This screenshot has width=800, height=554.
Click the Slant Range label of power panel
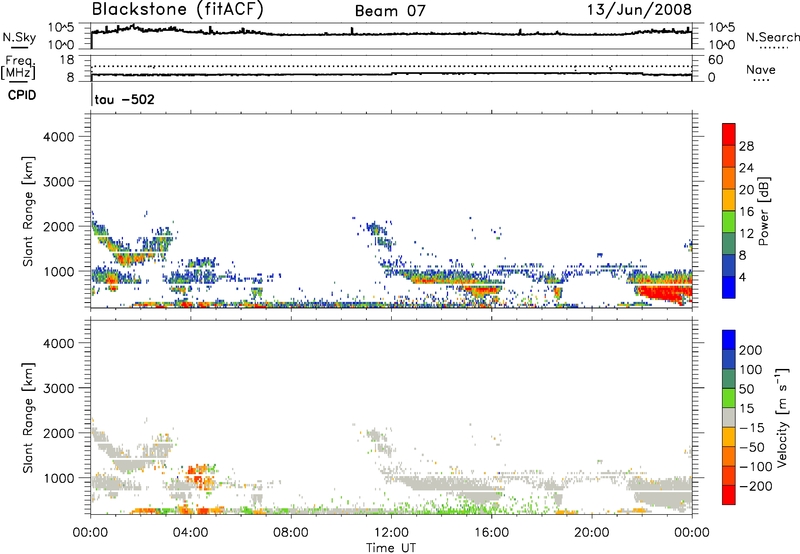pyautogui.click(x=28, y=211)
